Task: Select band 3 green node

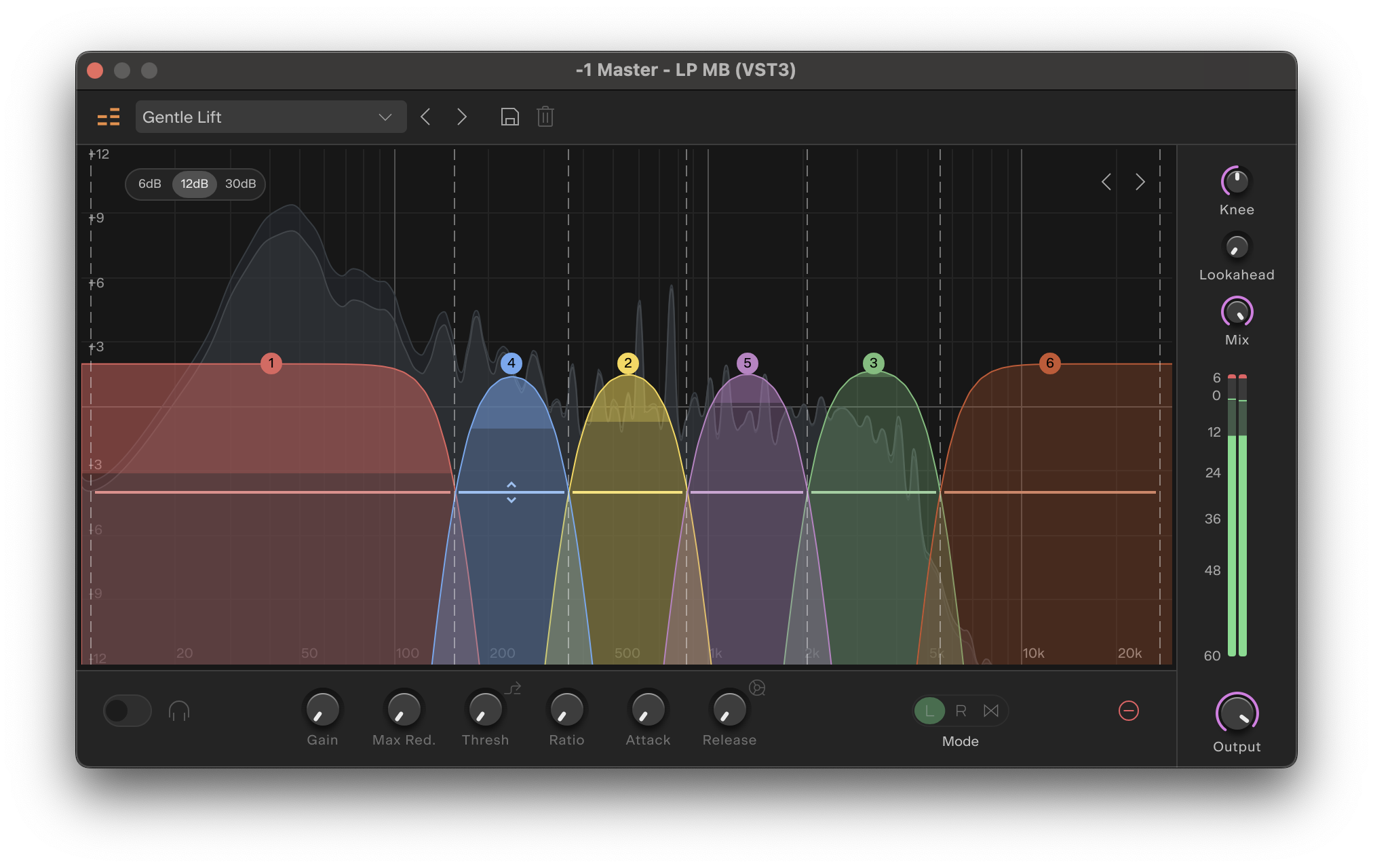Action: [874, 363]
